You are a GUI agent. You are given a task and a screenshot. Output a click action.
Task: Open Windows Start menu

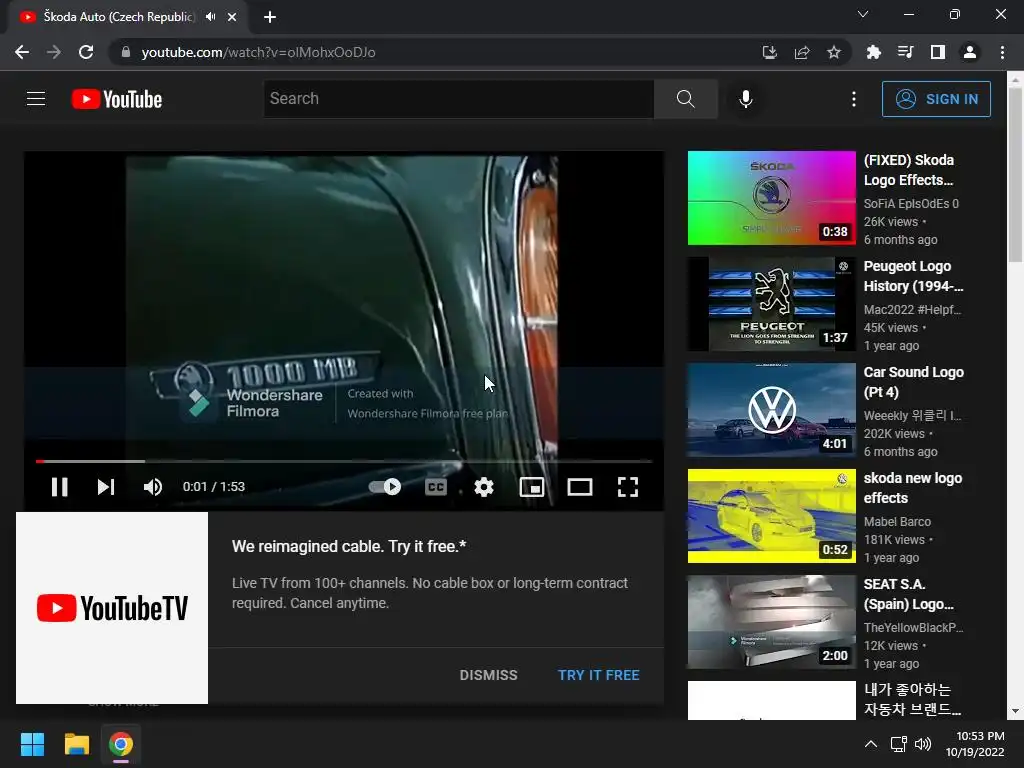(x=32, y=744)
